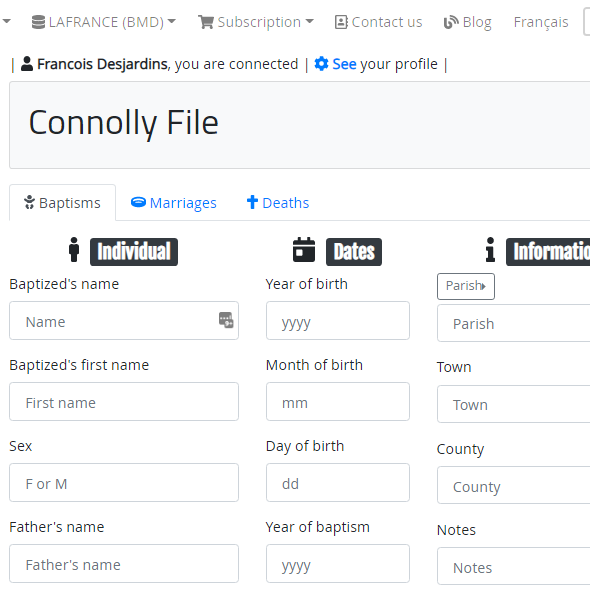Switch language to Français
This screenshot has width=590, height=590.
[541, 22]
